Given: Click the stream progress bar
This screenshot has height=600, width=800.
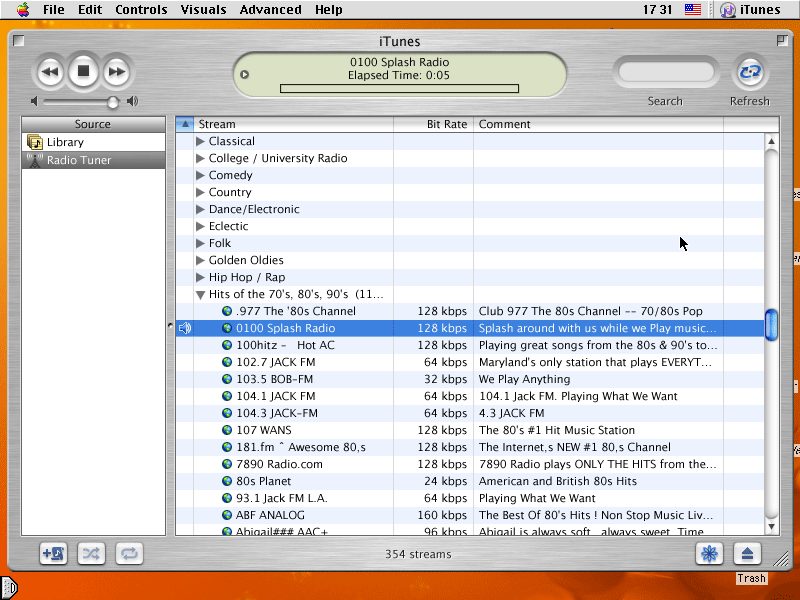Looking at the screenshot, I should click(399, 89).
